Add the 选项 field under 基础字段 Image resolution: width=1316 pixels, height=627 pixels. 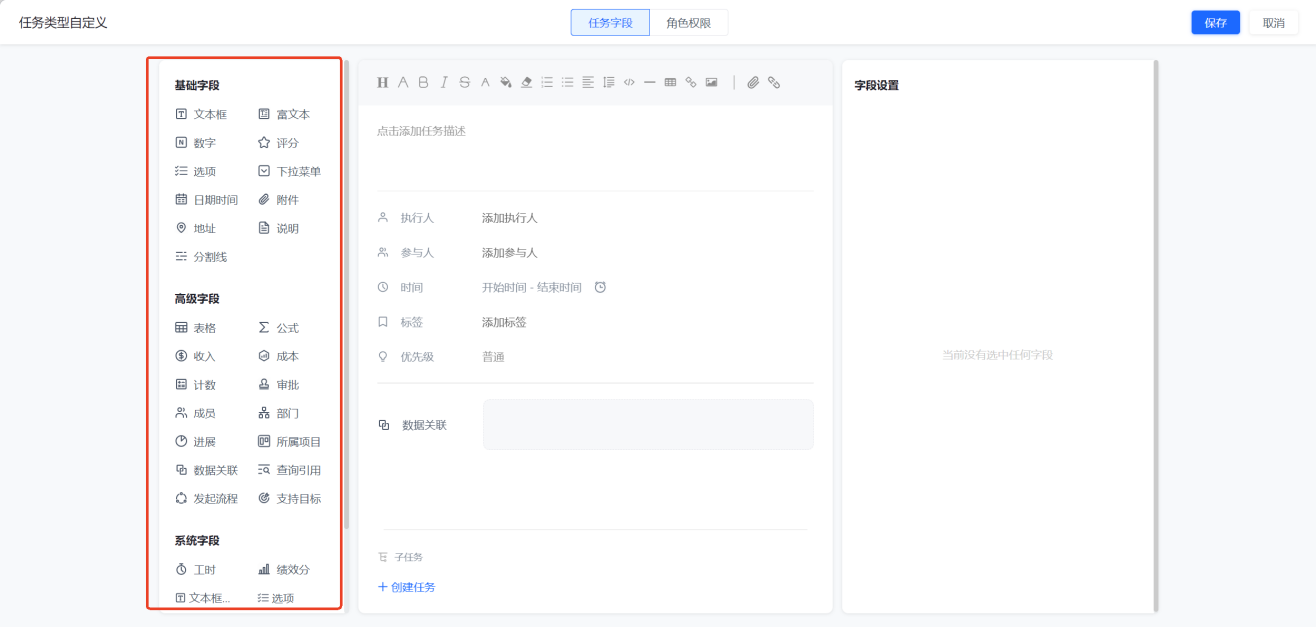[x=195, y=171]
